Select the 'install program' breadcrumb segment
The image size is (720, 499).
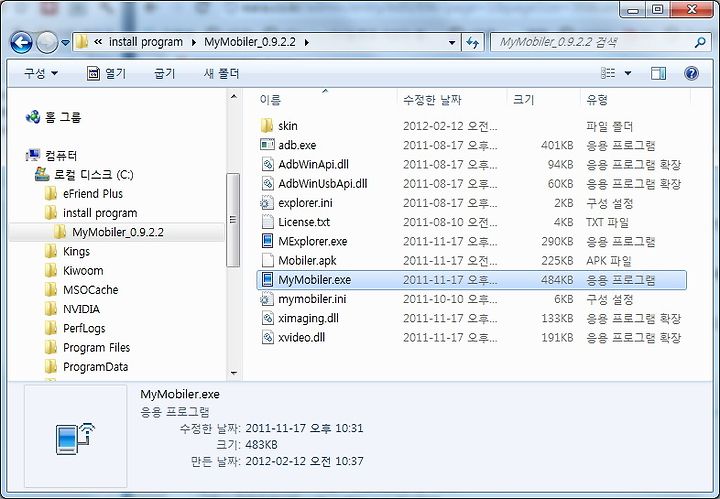146,42
